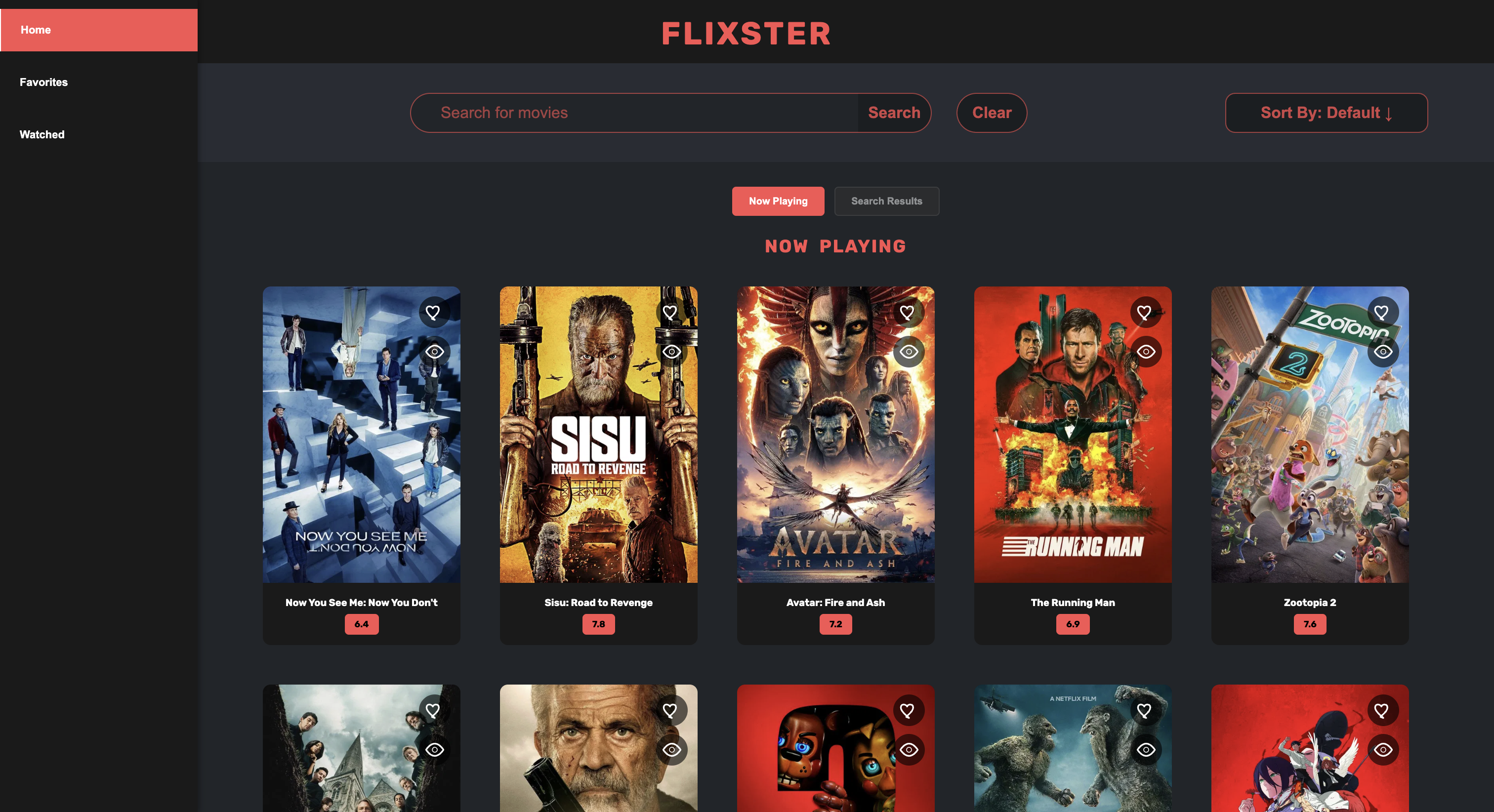Mark Zootopia 2 as watched
This screenshot has height=812, width=1494.
(x=1383, y=352)
